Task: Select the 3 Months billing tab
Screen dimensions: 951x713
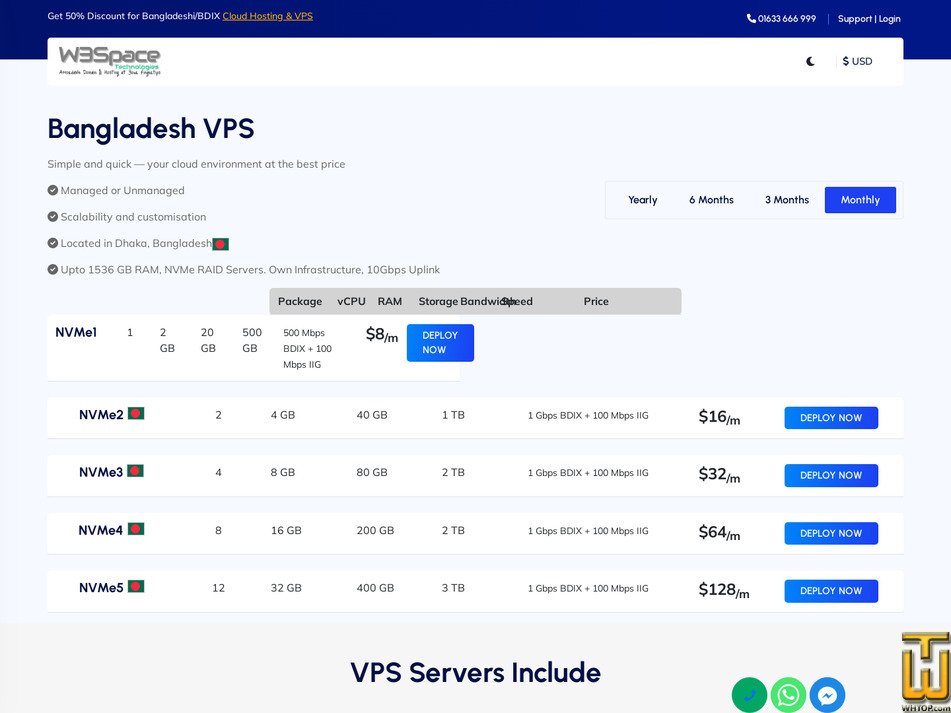Action: tap(787, 200)
